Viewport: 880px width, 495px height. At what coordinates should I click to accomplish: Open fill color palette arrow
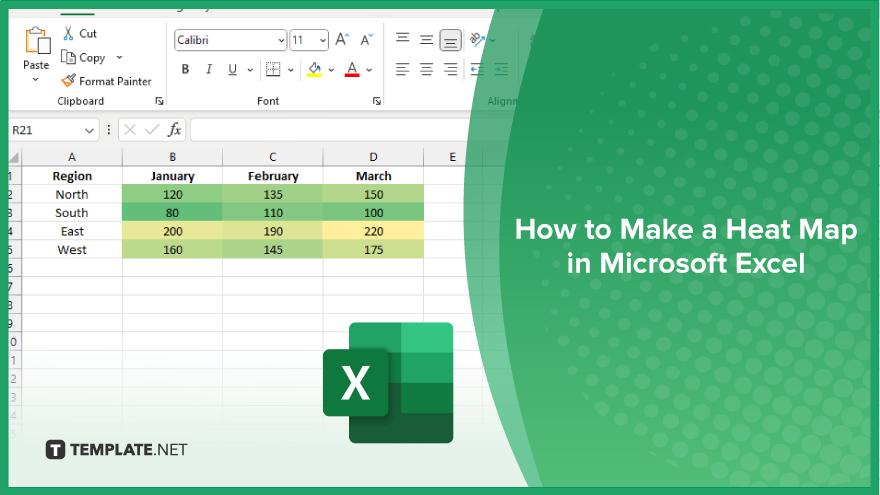pos(331,70)
